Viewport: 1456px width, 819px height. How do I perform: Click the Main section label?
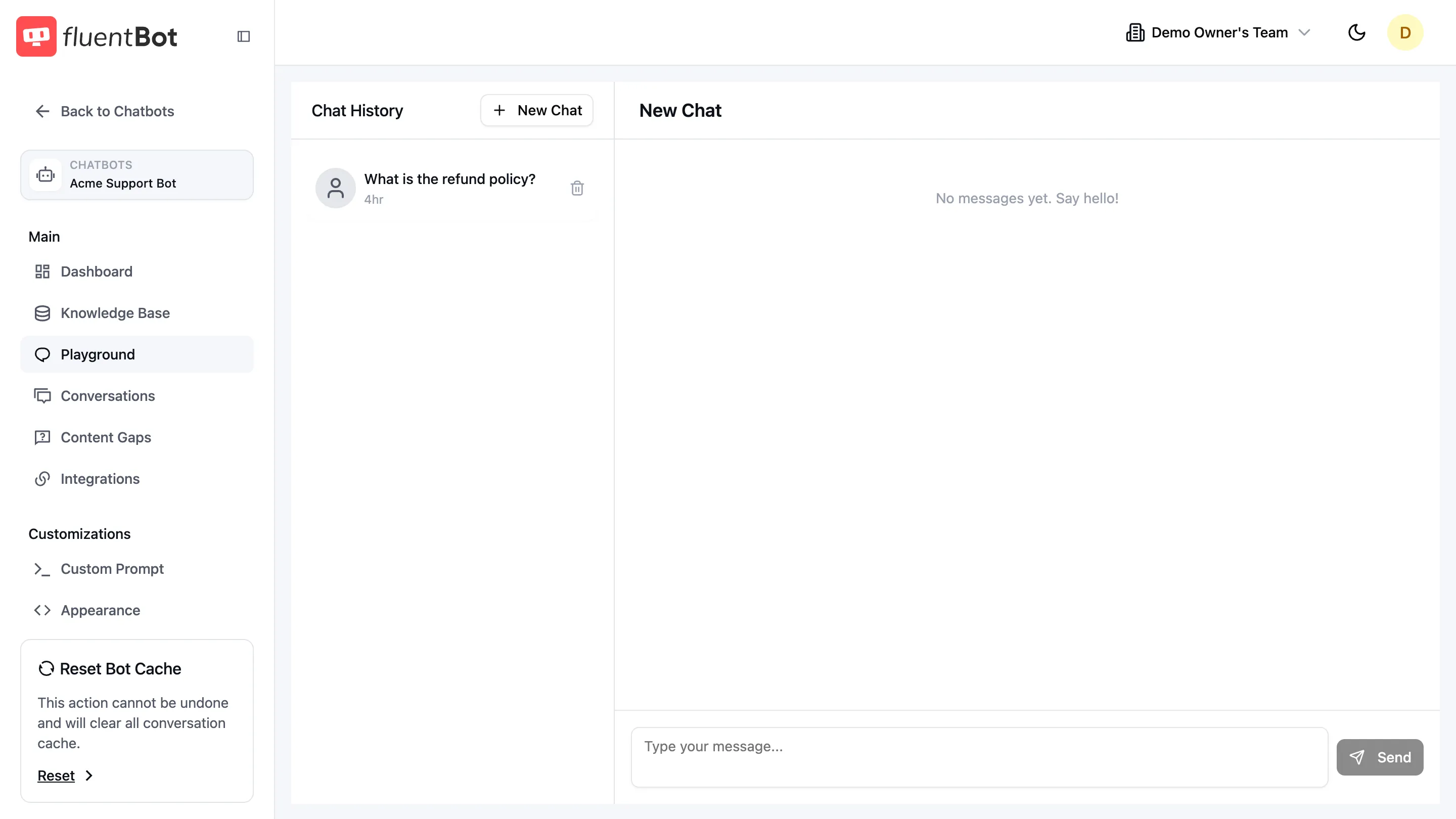(44, 237)
